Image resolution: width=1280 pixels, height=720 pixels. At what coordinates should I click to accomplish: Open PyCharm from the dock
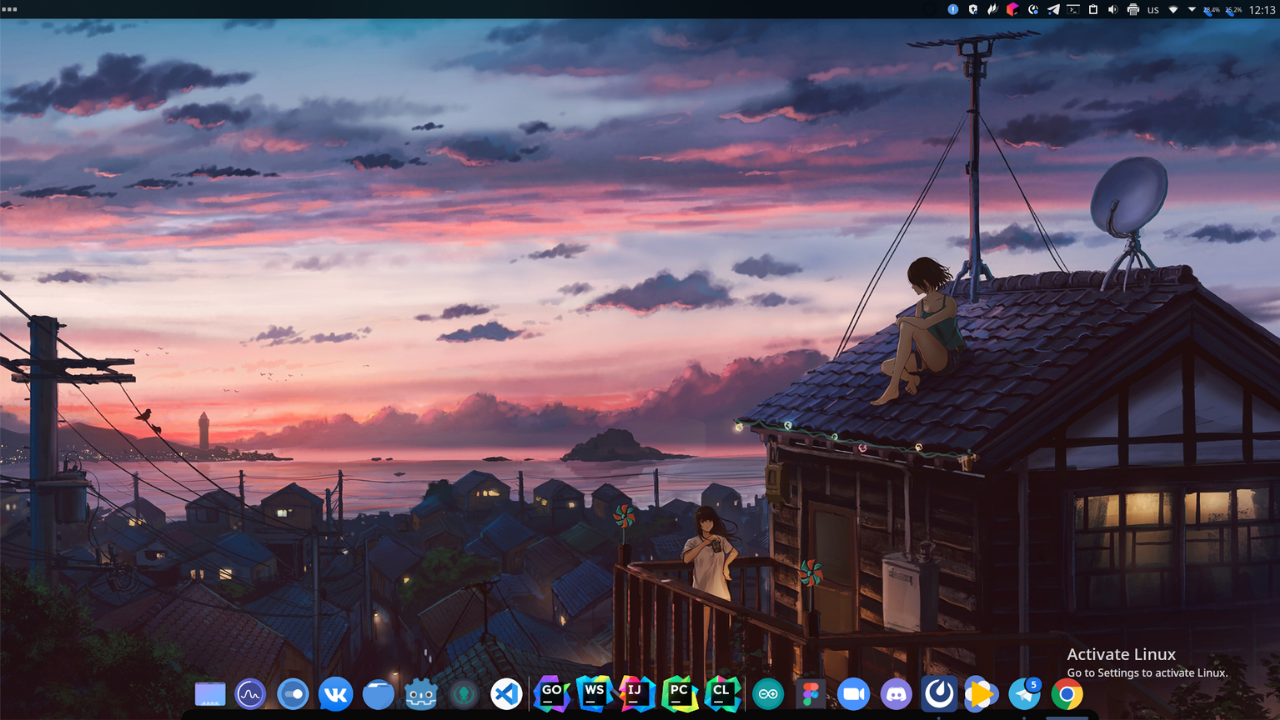679,694
